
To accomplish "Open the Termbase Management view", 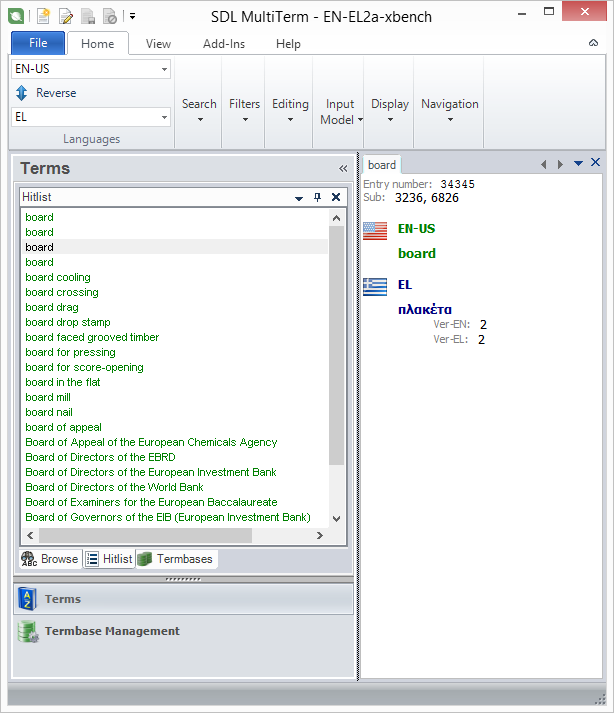I will 184,632.
